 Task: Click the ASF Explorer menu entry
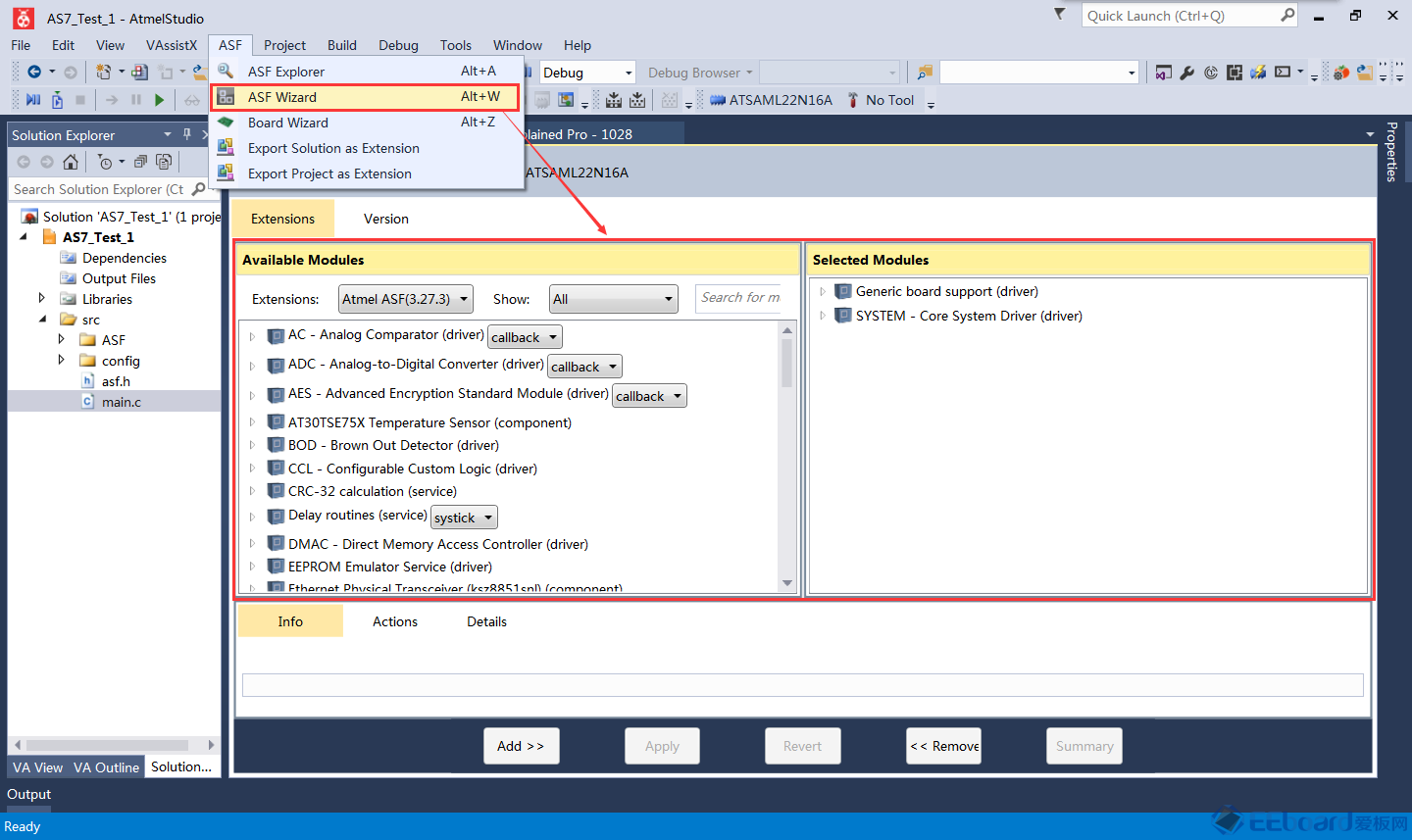coord(285,72)
